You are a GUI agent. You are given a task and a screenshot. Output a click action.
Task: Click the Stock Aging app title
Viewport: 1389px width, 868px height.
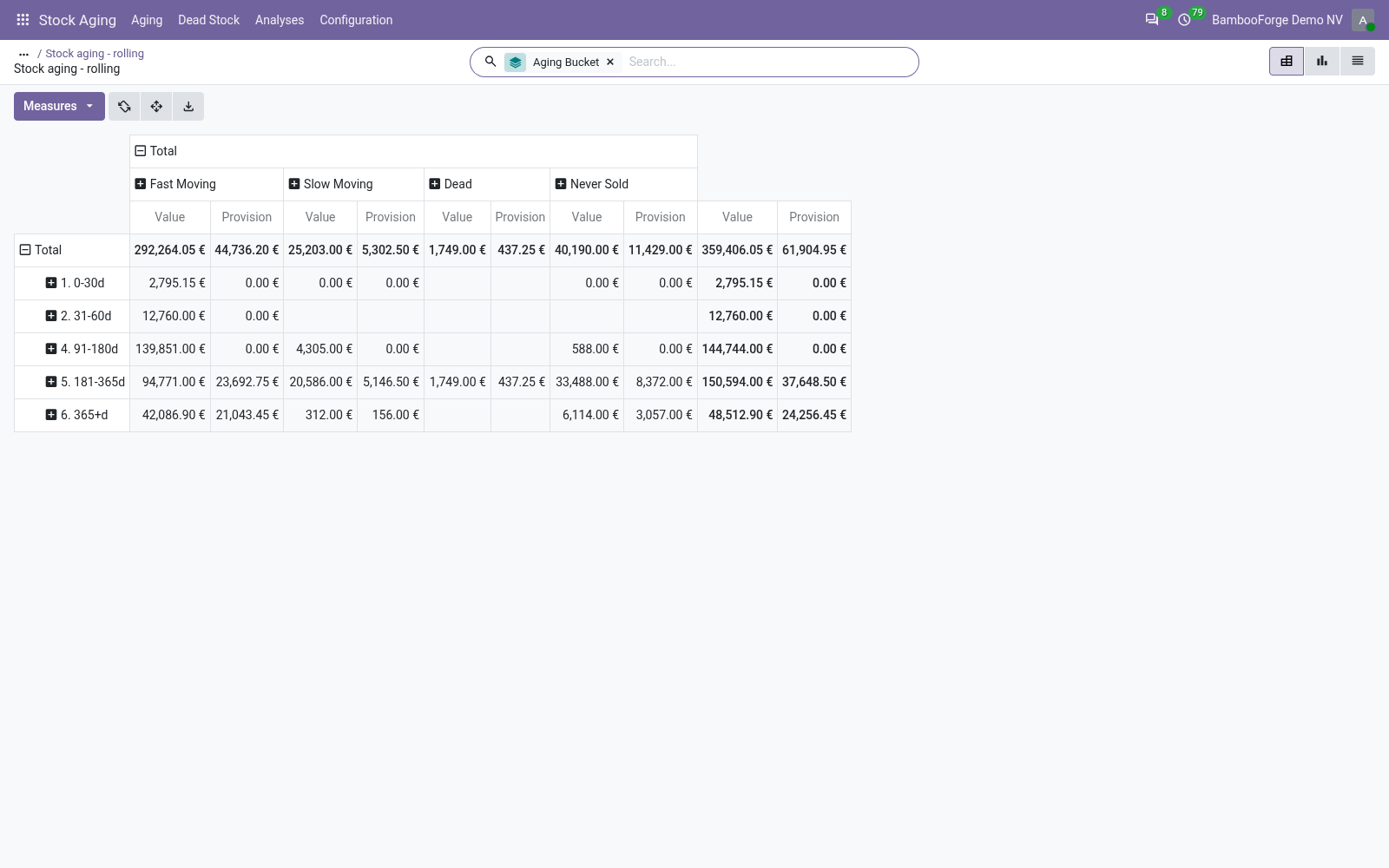tap(77, 20)
